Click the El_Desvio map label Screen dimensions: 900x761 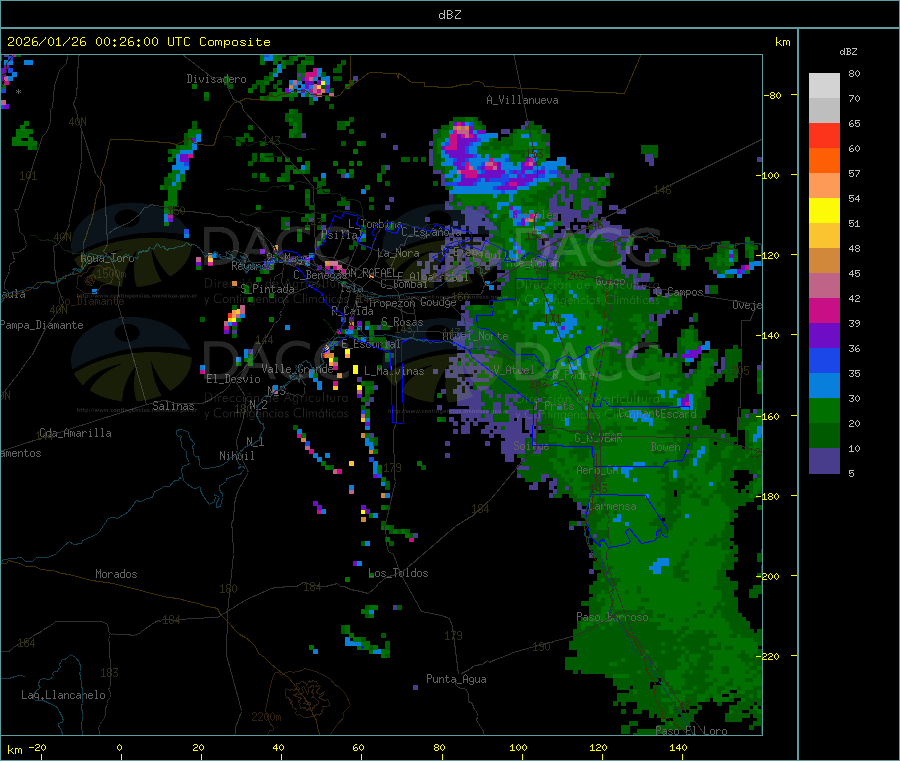(234, 379)
